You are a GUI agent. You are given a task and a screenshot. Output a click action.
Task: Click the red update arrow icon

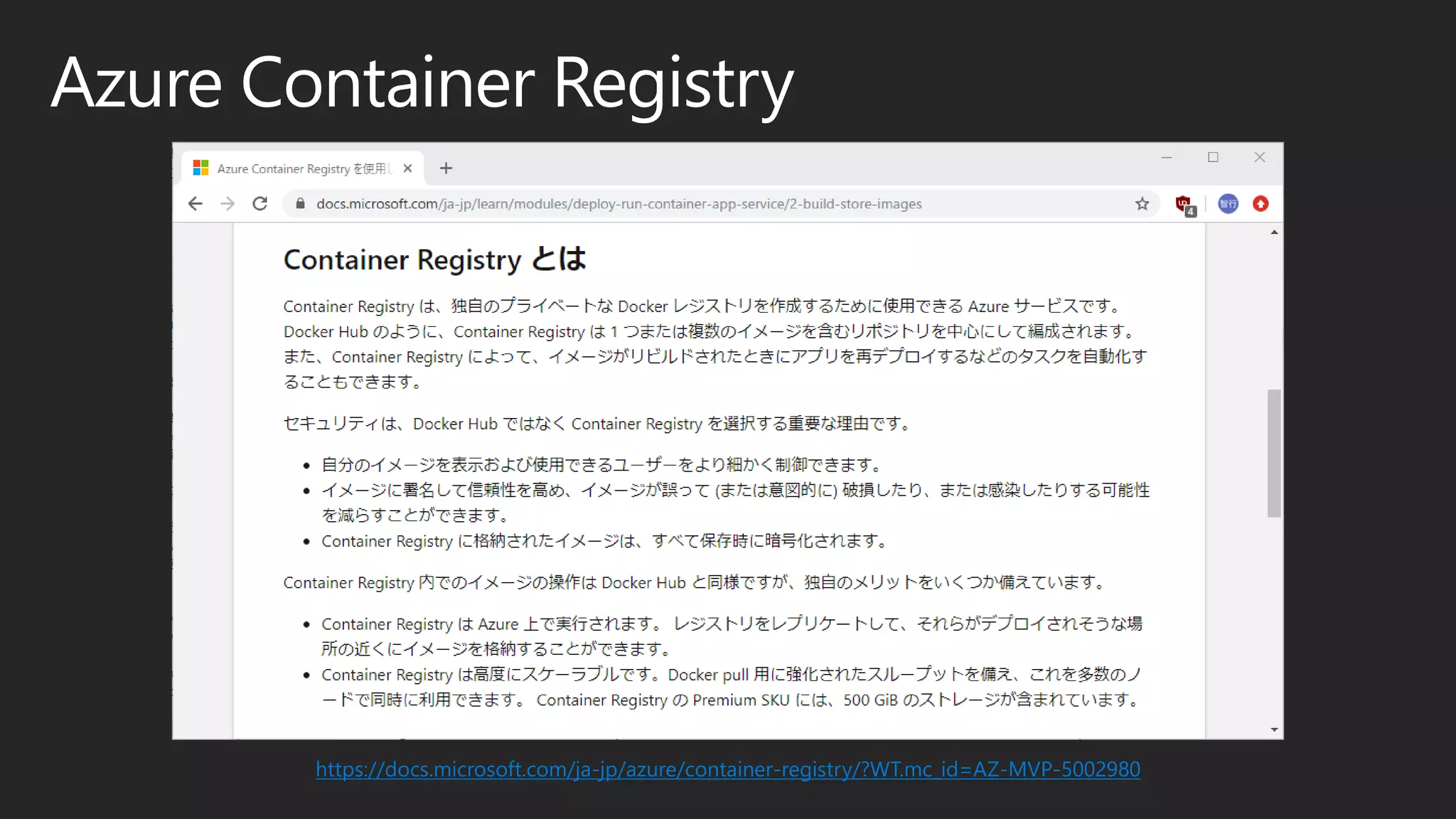tap(1260, 204)
